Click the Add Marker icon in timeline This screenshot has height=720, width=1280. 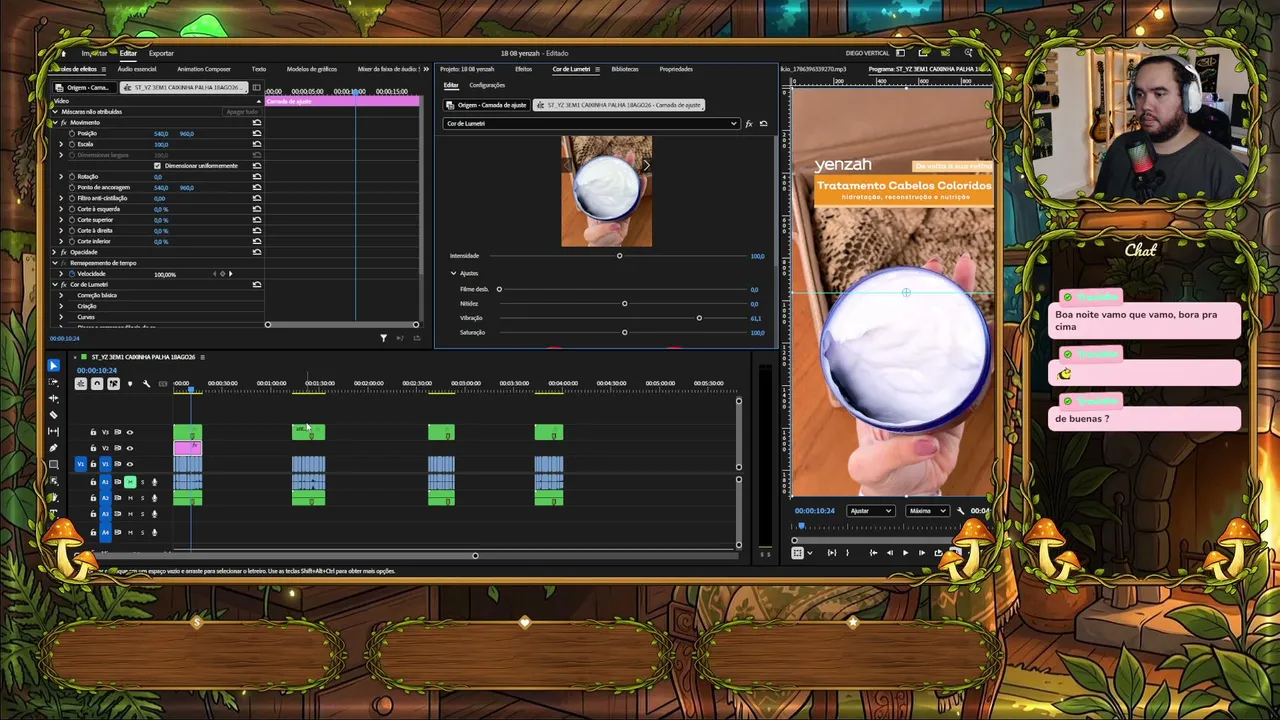pyautogui.click(x=129, y=384)
